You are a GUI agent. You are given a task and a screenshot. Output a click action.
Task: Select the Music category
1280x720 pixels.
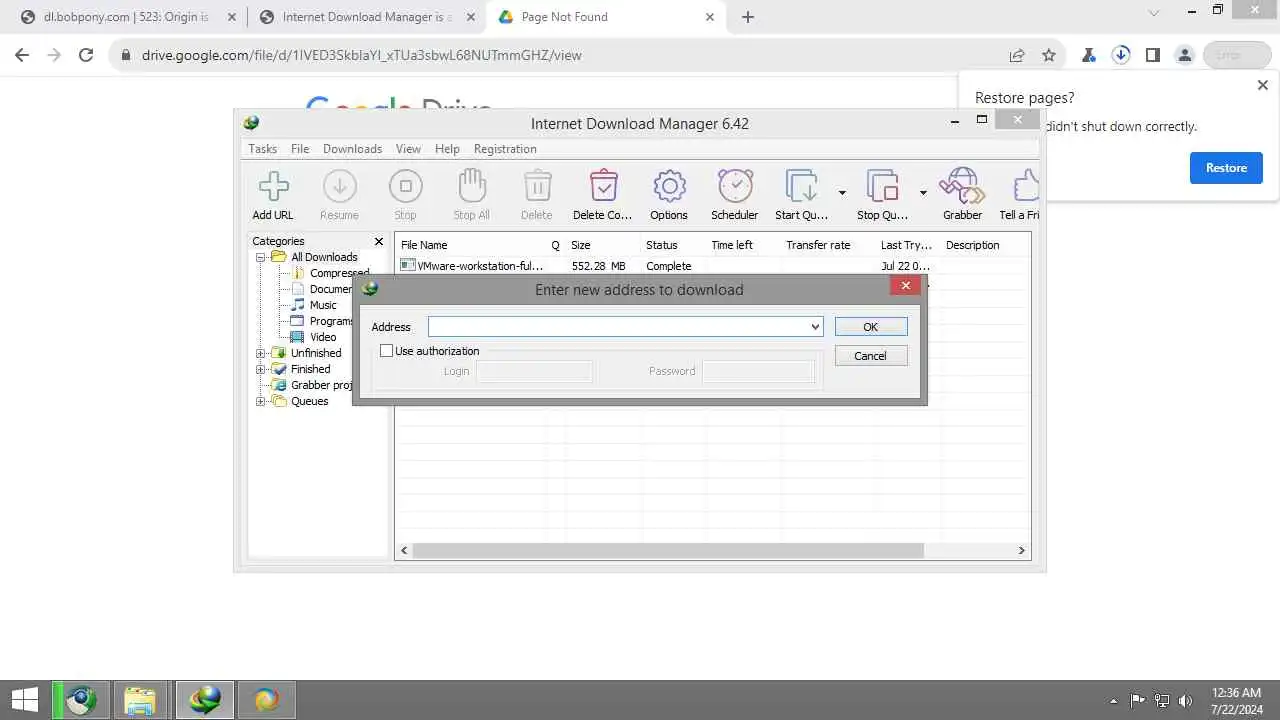point(323,305)
